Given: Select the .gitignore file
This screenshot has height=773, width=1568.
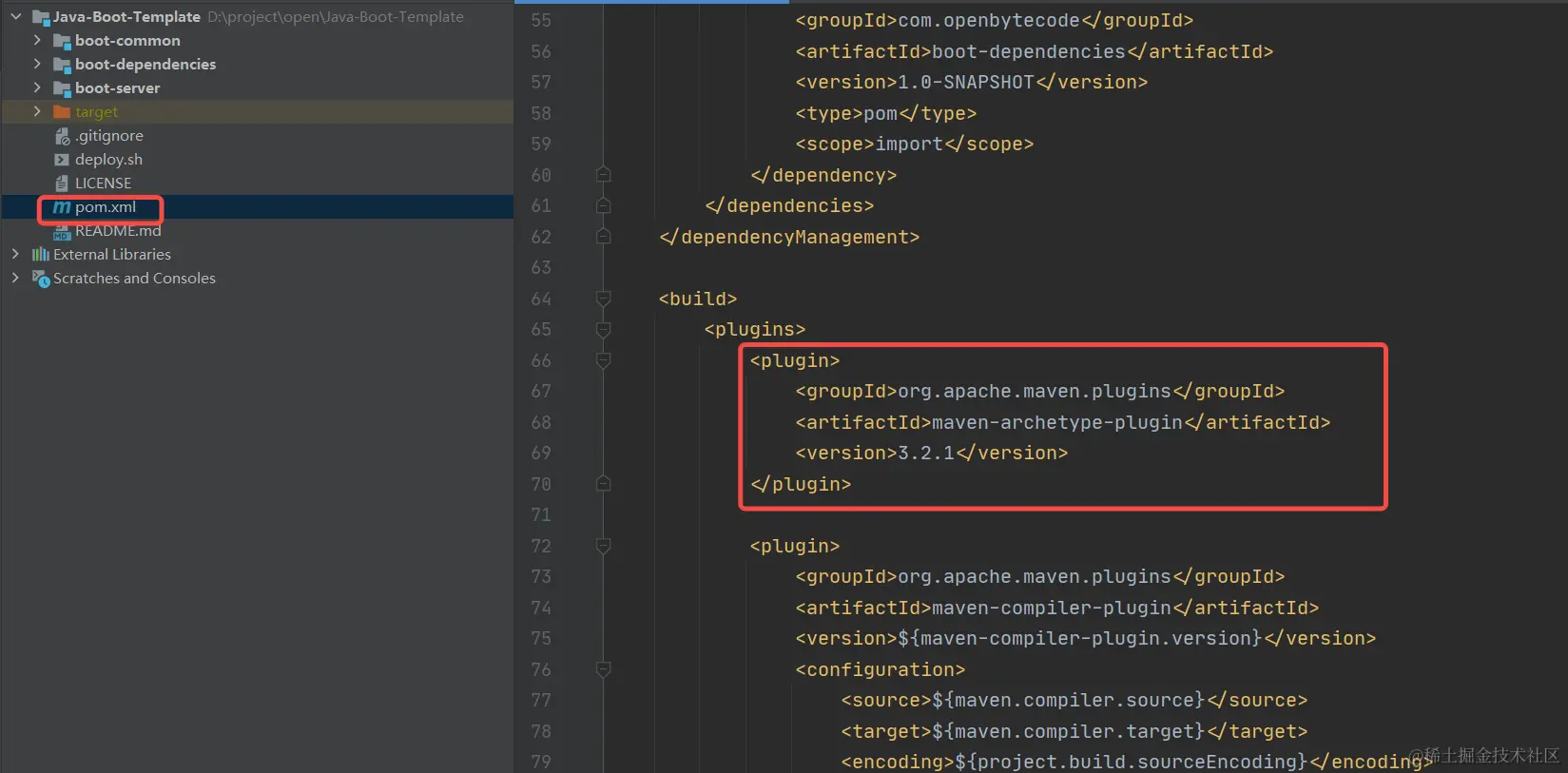Looking at the screenshot, I should pyautogui.click(x=109, y=136).
